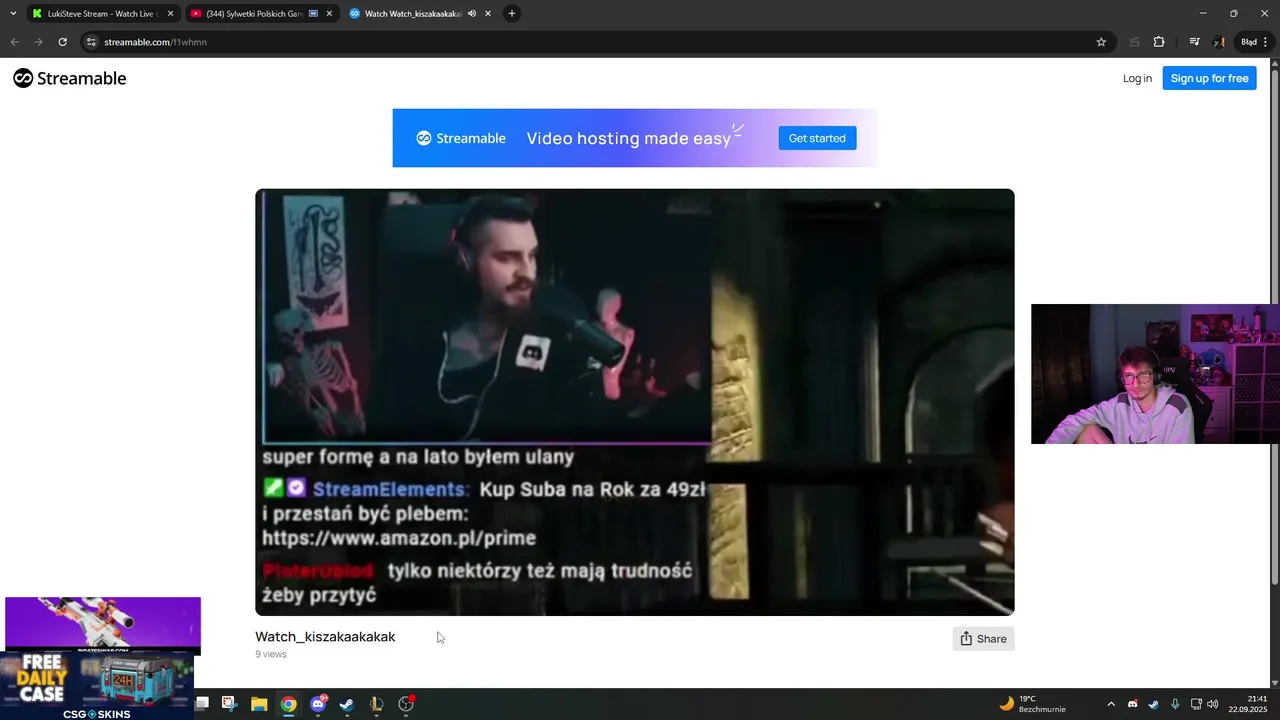This screenshot has height=720, width=1280.
Task: Reload the Streamable page
Action: click(x=62, y=42)
